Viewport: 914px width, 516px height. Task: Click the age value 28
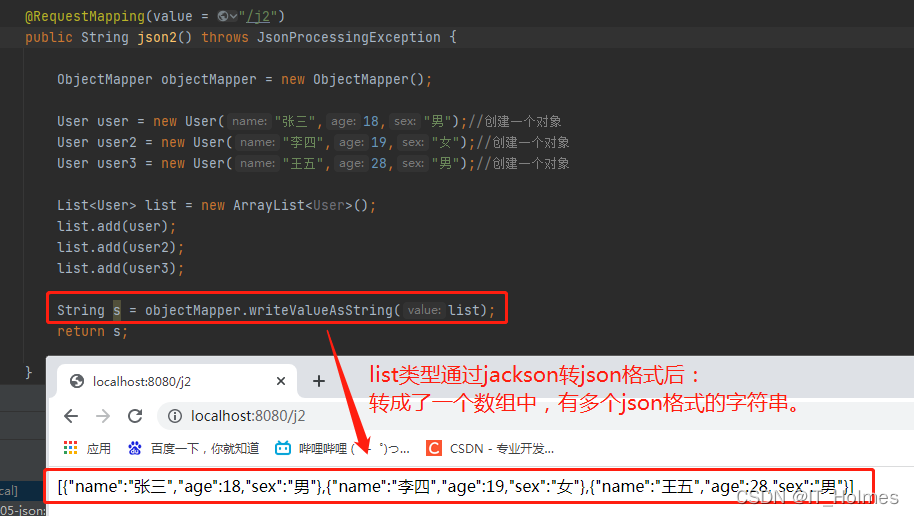pyautogui.click(x=379, y=163)
